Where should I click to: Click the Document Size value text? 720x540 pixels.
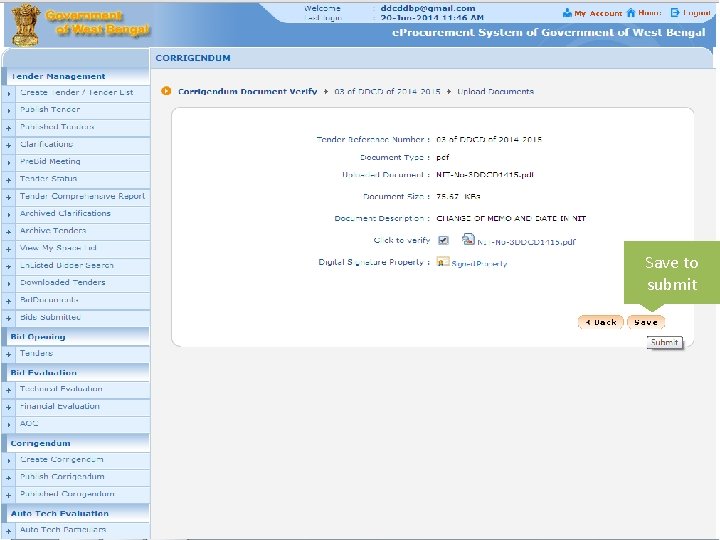458,197
